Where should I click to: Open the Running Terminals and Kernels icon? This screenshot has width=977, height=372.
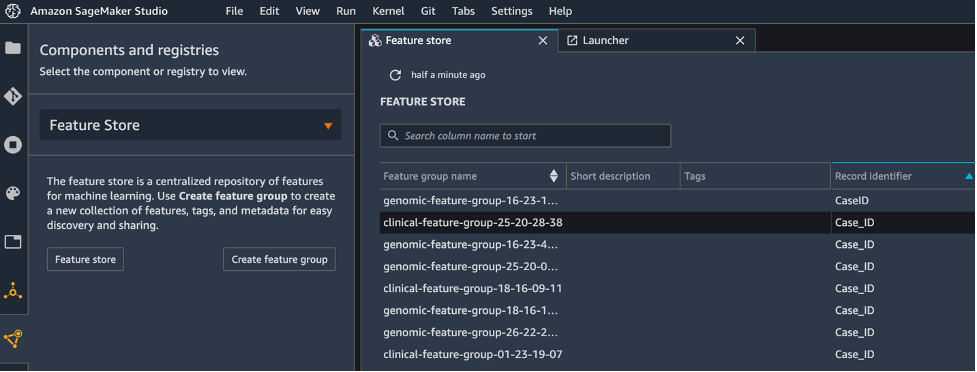pyautogui.click(x=13, y=145)
